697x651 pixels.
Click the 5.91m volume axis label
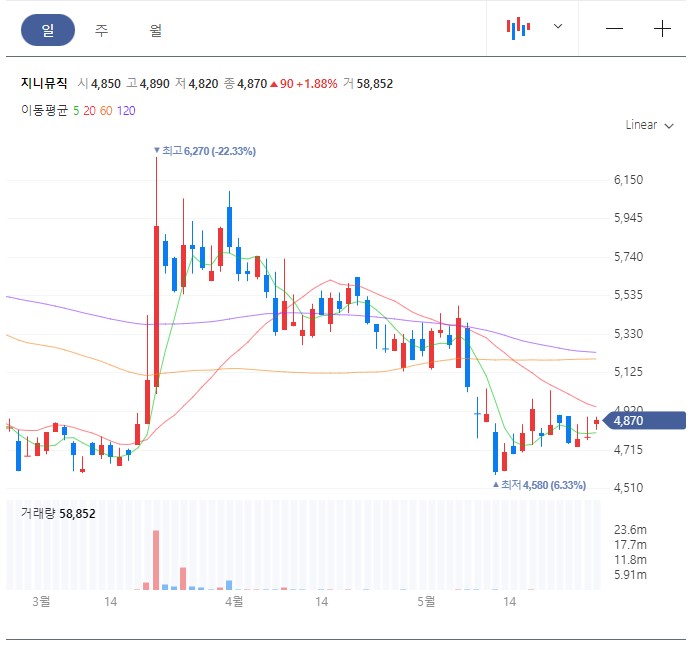(x=630, y=575)
